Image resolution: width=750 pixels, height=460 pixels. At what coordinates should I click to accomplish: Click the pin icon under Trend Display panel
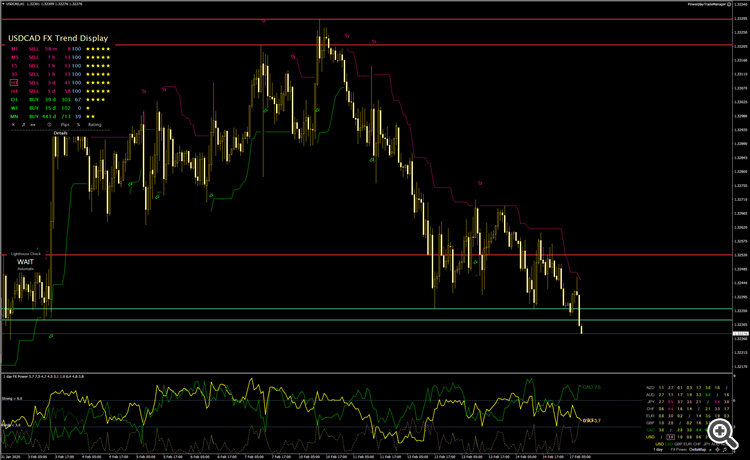(x=23, y=125)
